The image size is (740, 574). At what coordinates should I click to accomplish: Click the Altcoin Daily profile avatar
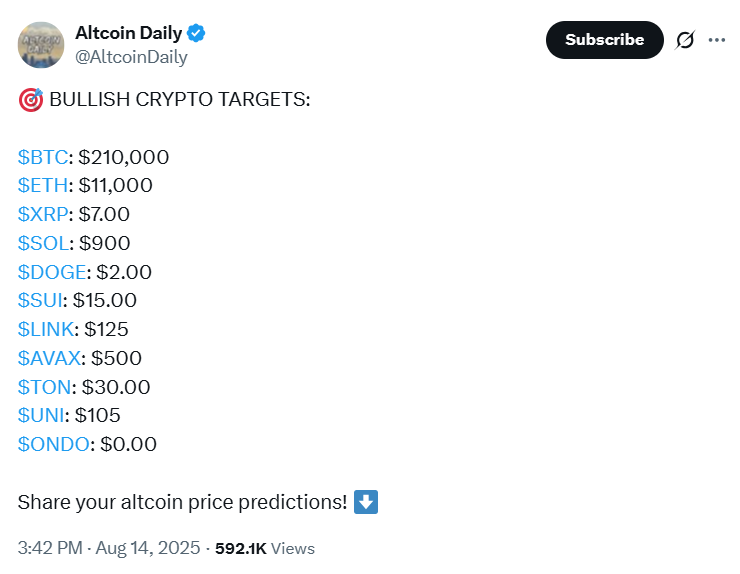[x=41, y=44]
